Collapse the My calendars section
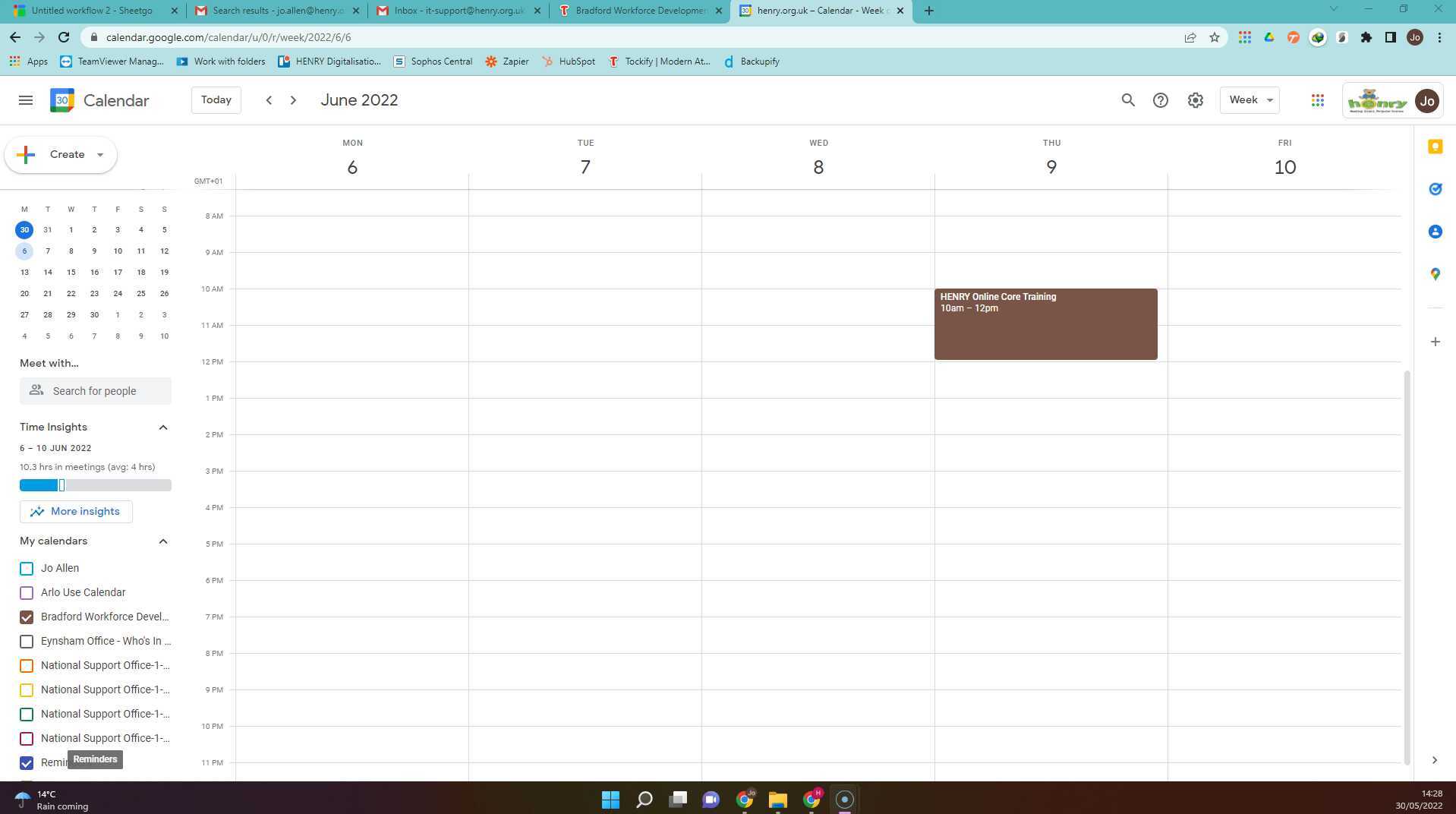The height and width of the screenshot is (814, 1456). (162, 541)
